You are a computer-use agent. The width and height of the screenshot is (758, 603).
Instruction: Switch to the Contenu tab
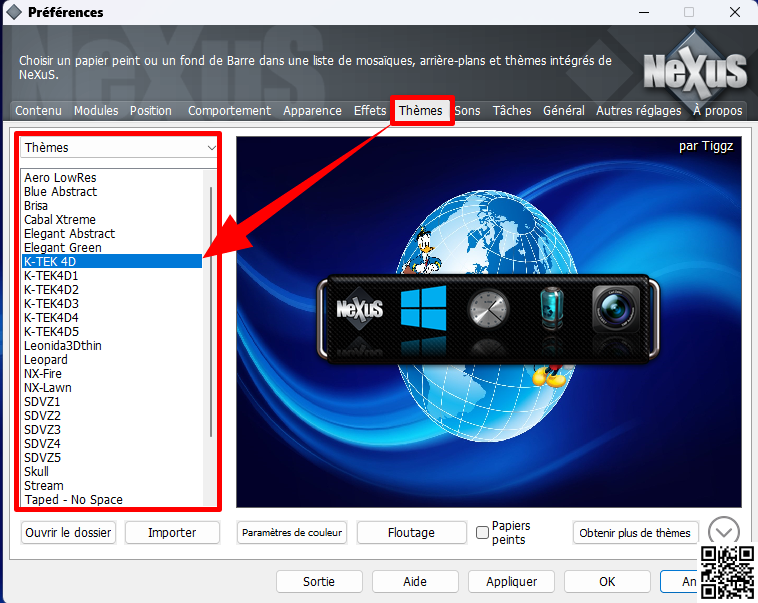(x=38, y=111)
